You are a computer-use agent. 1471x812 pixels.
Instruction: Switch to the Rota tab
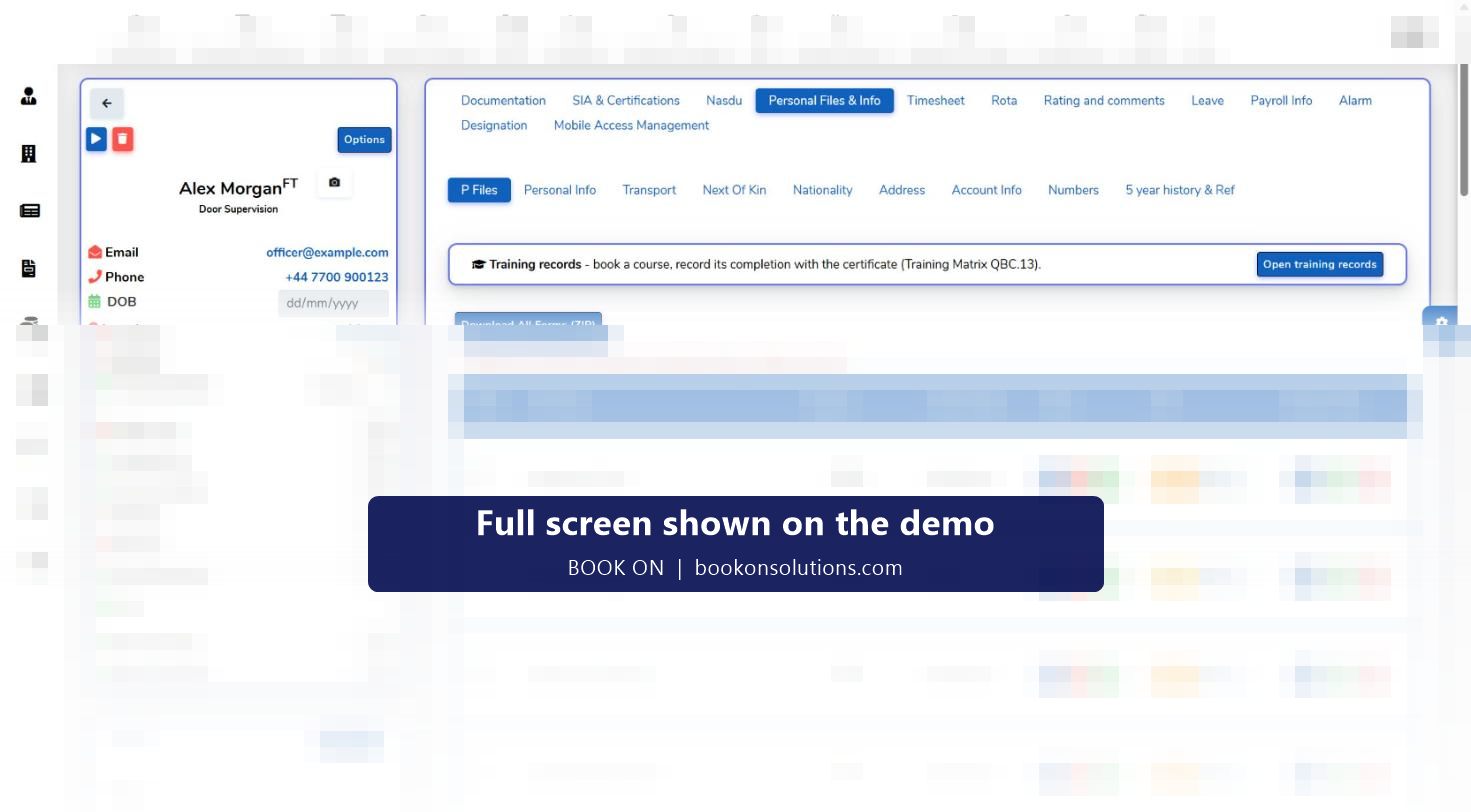[x=1004, y=100]
